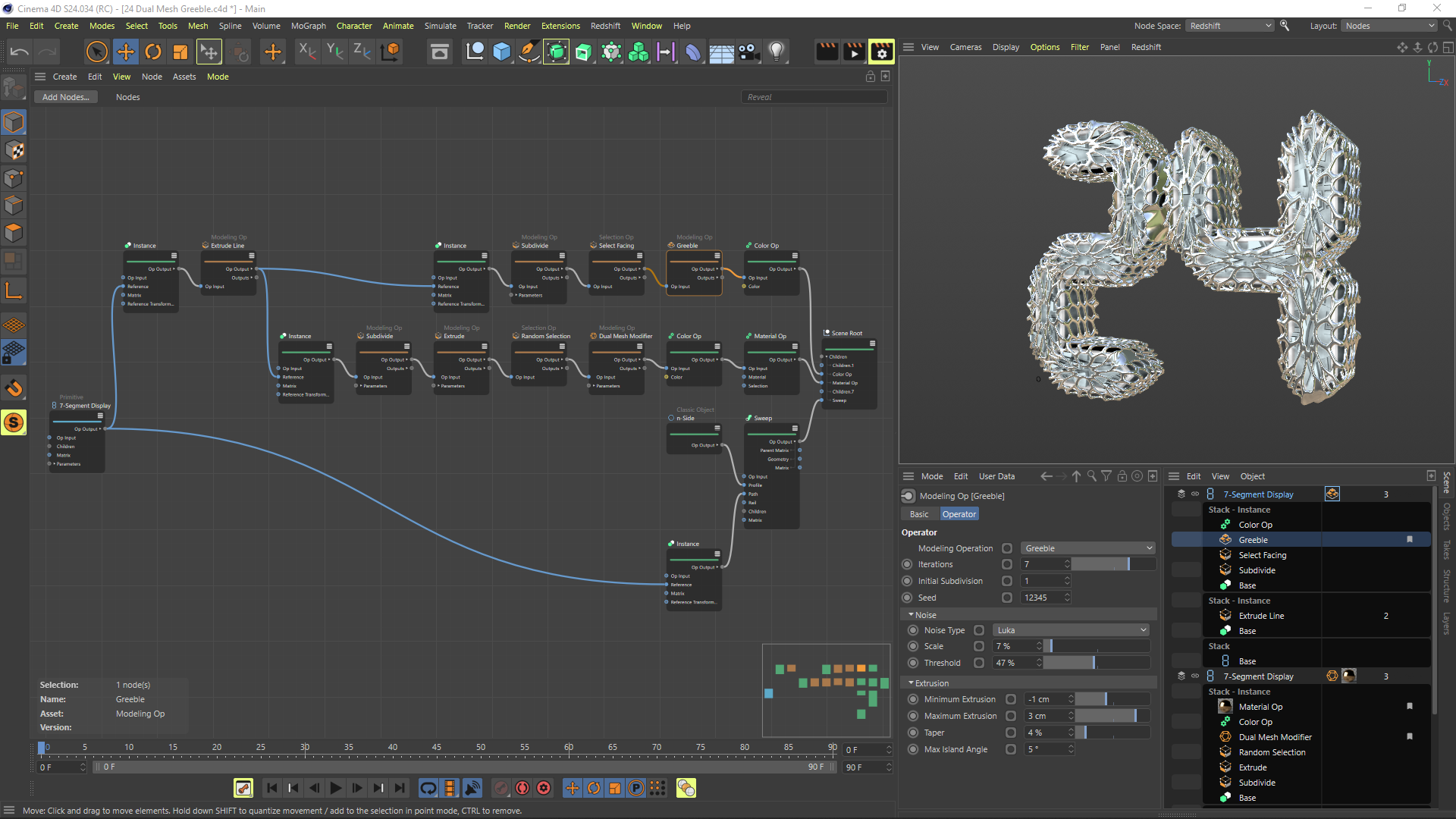The image size is (1456, 819).
Task: Open the Edit Render Settings icon
Action: tap(881, 52)
